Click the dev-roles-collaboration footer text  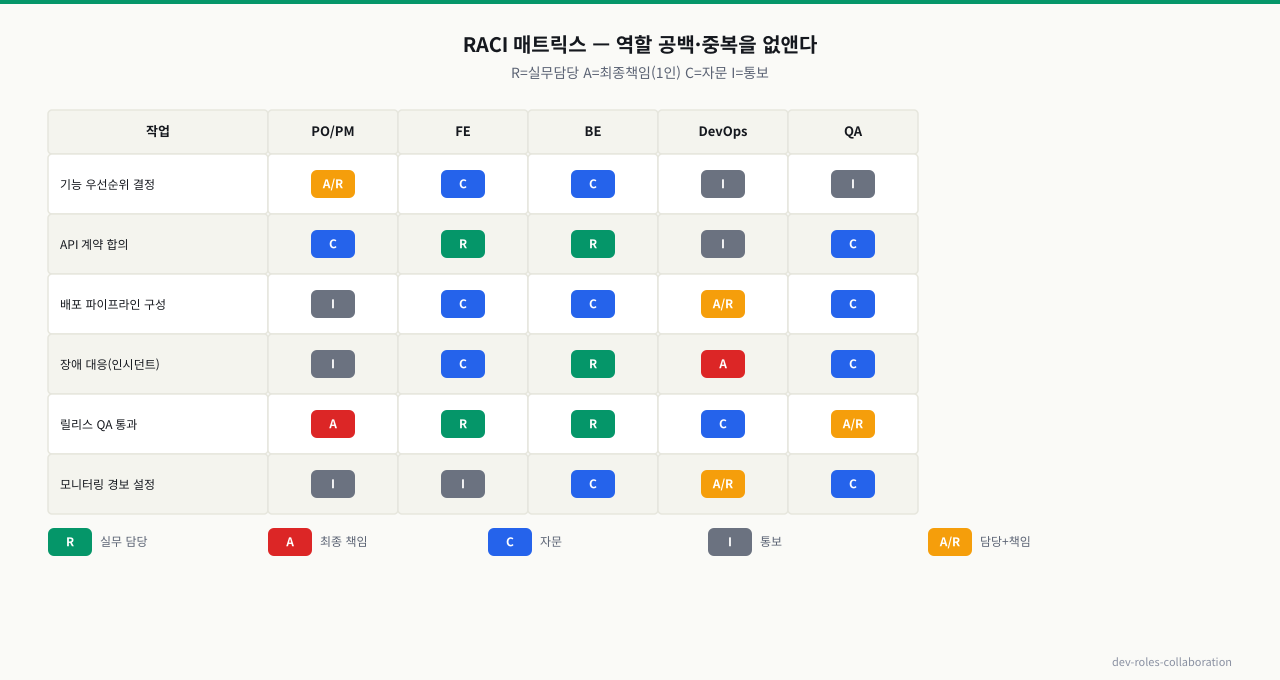click(1172, 662)
